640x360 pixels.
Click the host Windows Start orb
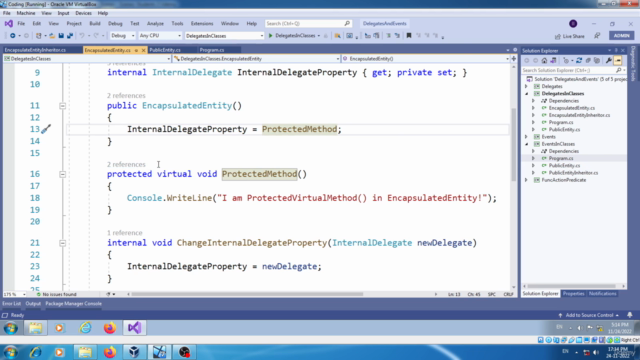point(10,352)
